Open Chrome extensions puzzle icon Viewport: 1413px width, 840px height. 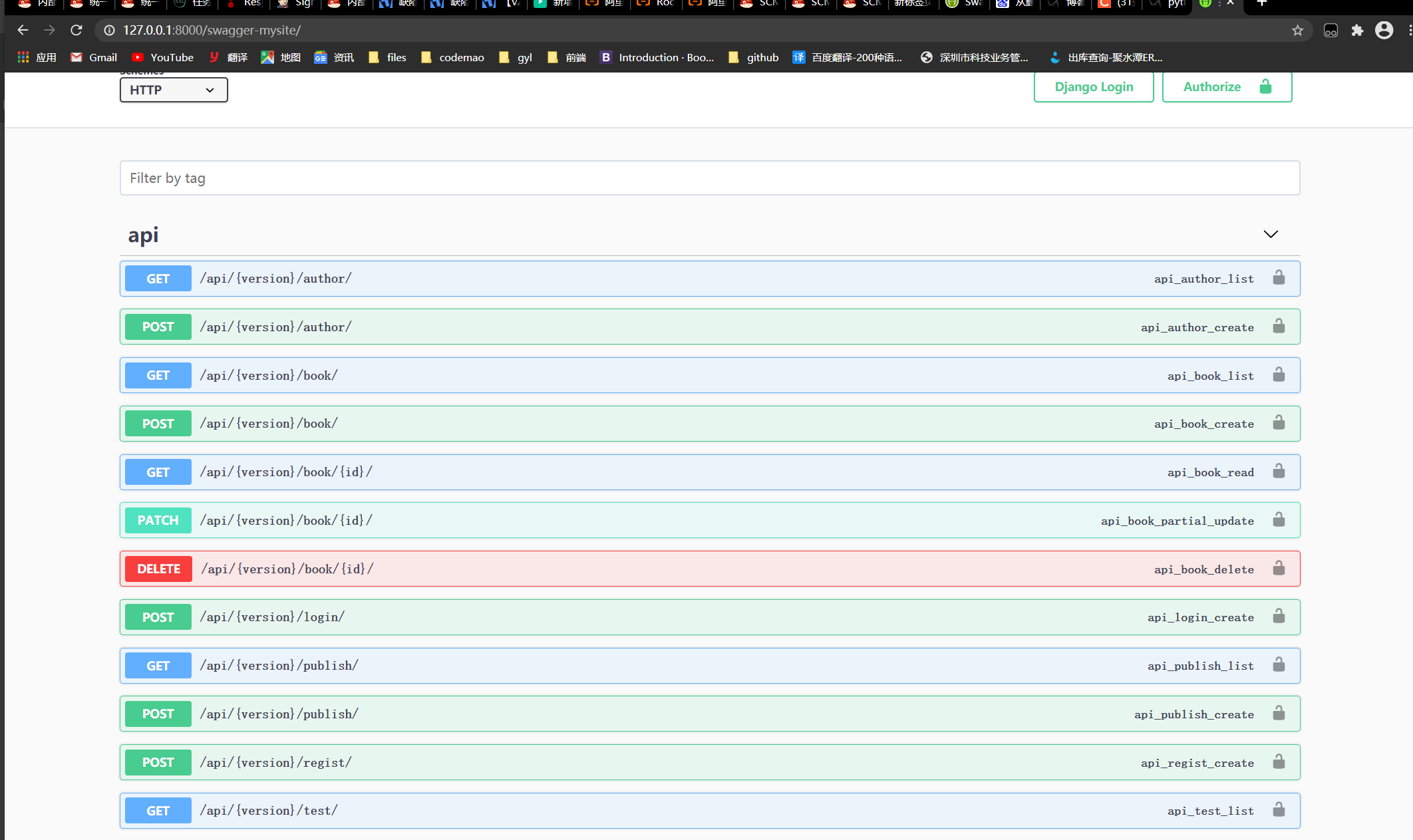[1357, 31]
